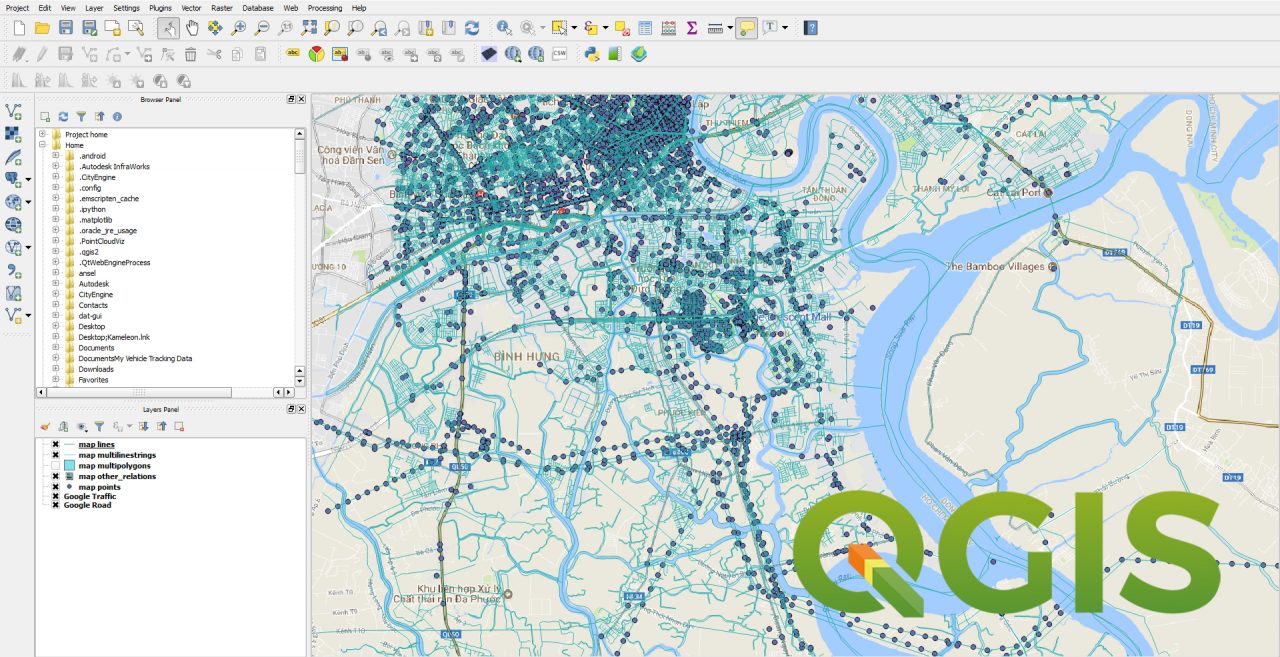
Task: Undock the Browser Panel with float button
Action: pyautogui.click(x=291, y=99)
